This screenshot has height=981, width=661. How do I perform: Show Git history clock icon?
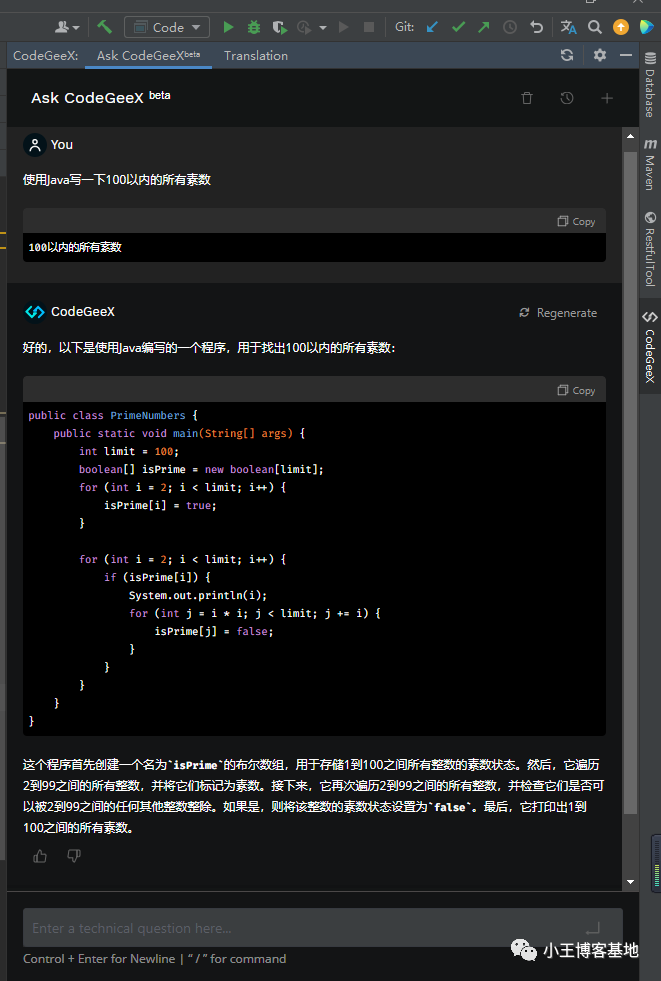click(x=510, y=27)
